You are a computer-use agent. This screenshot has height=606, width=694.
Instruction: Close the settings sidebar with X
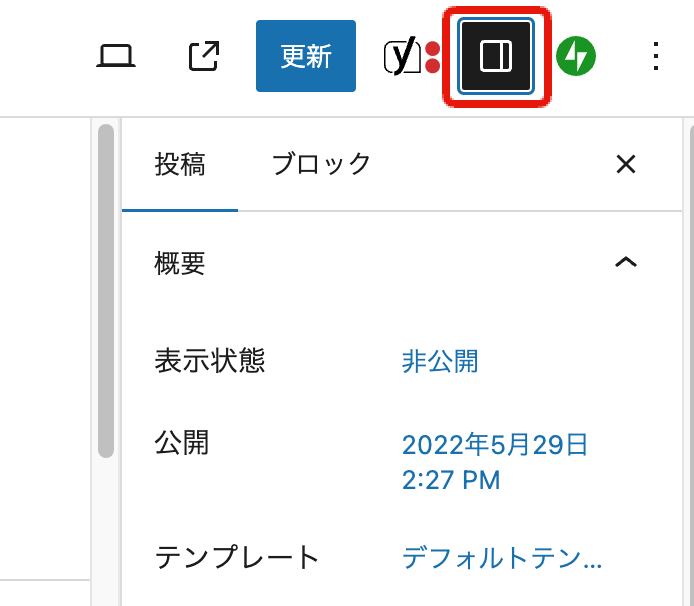pos(626,164)
